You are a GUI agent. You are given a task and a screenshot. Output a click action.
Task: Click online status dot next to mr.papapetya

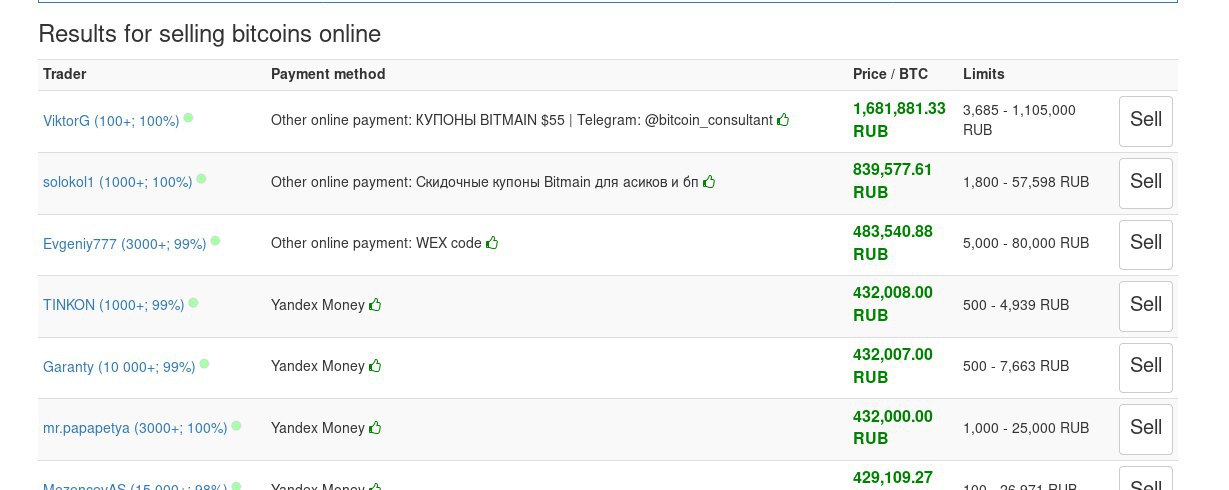click(236, 425)
